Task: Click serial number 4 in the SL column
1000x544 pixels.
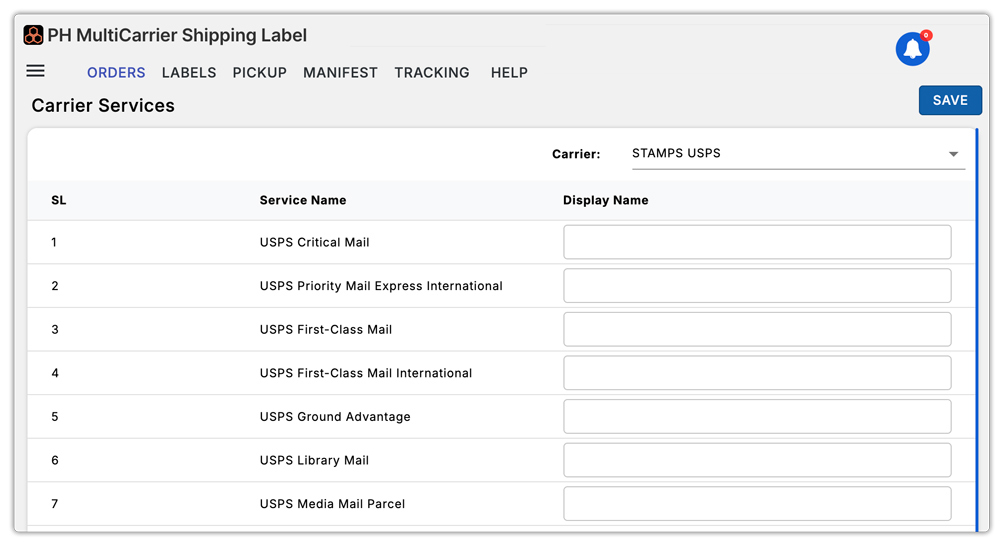Action: click(55, 373)
